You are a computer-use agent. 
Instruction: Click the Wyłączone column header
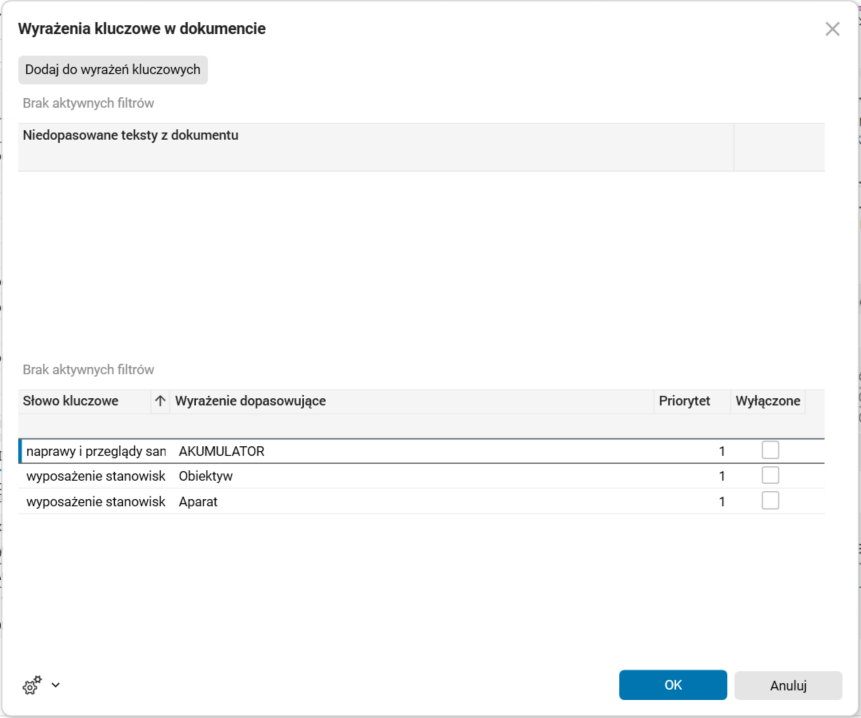(768, 401)
